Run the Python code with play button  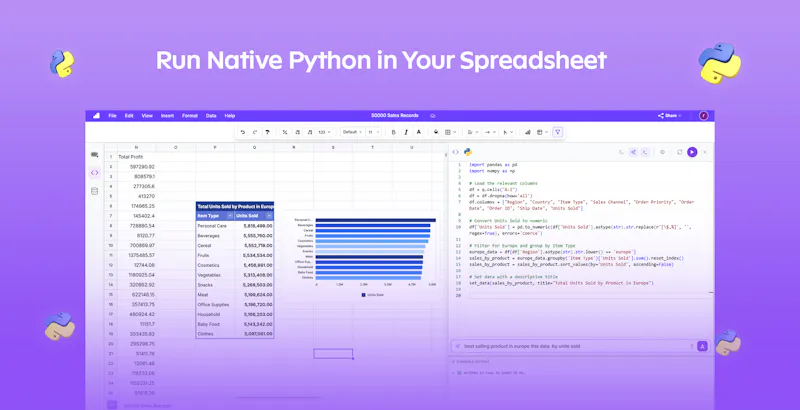click(692, 152)
